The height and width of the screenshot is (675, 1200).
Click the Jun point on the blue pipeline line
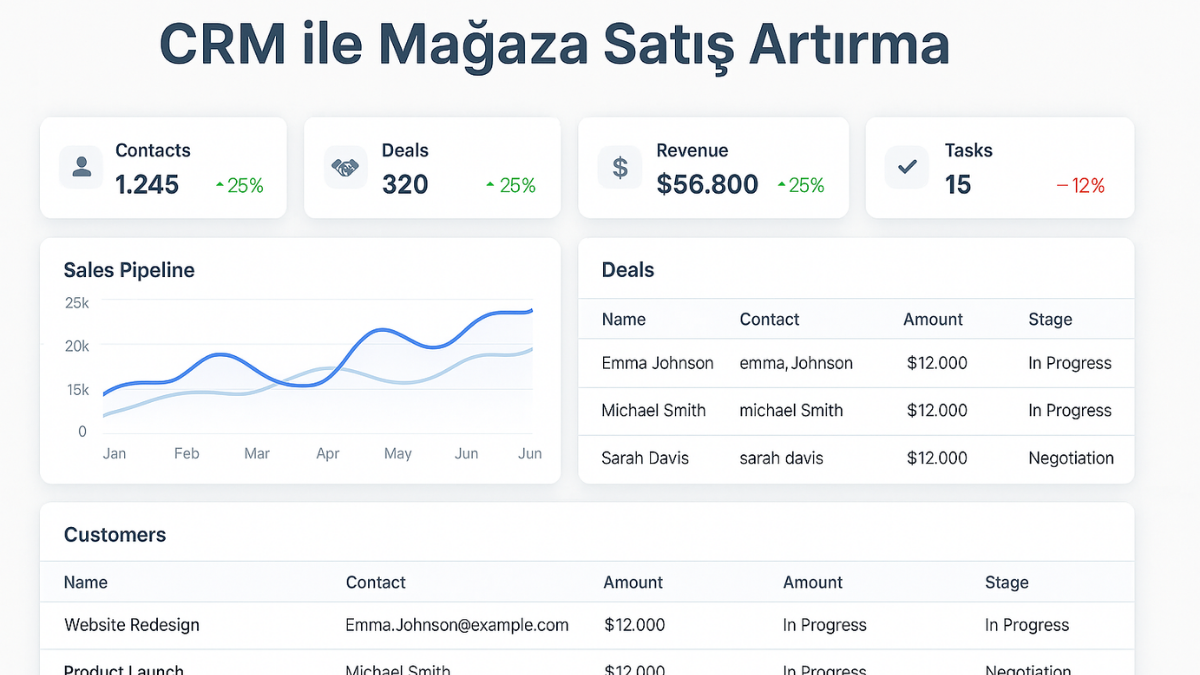530,311
